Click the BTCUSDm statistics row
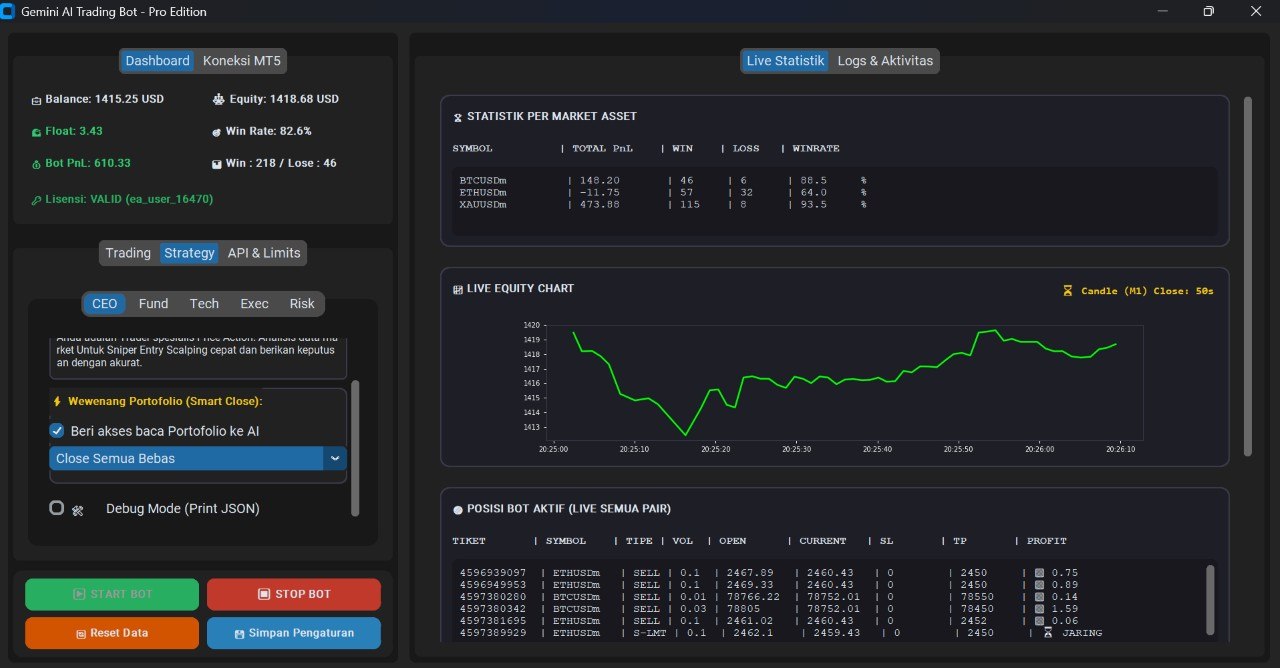 coord(663,181)
